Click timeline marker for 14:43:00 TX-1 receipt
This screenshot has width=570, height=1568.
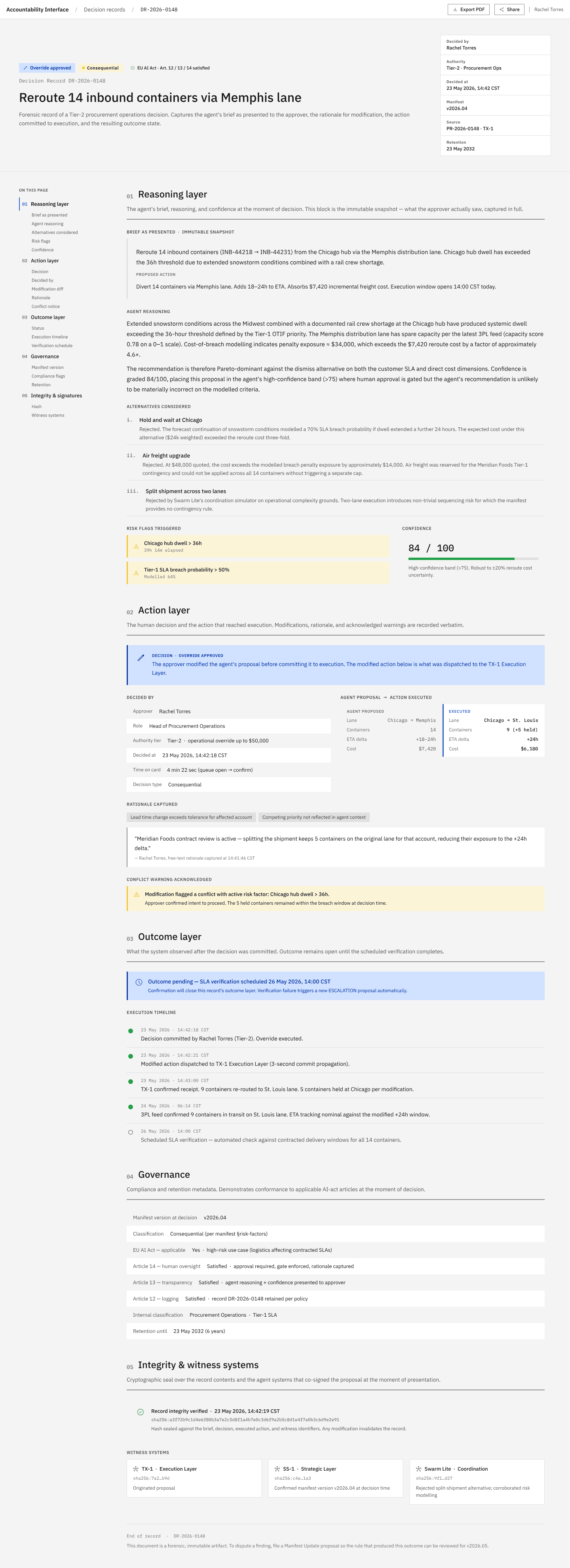click(x=130, y=1082)
